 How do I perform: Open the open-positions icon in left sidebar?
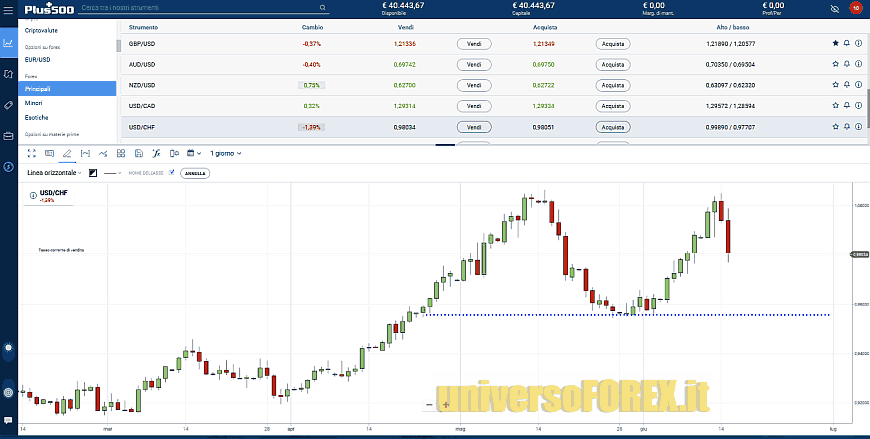[x=8, y=74]
